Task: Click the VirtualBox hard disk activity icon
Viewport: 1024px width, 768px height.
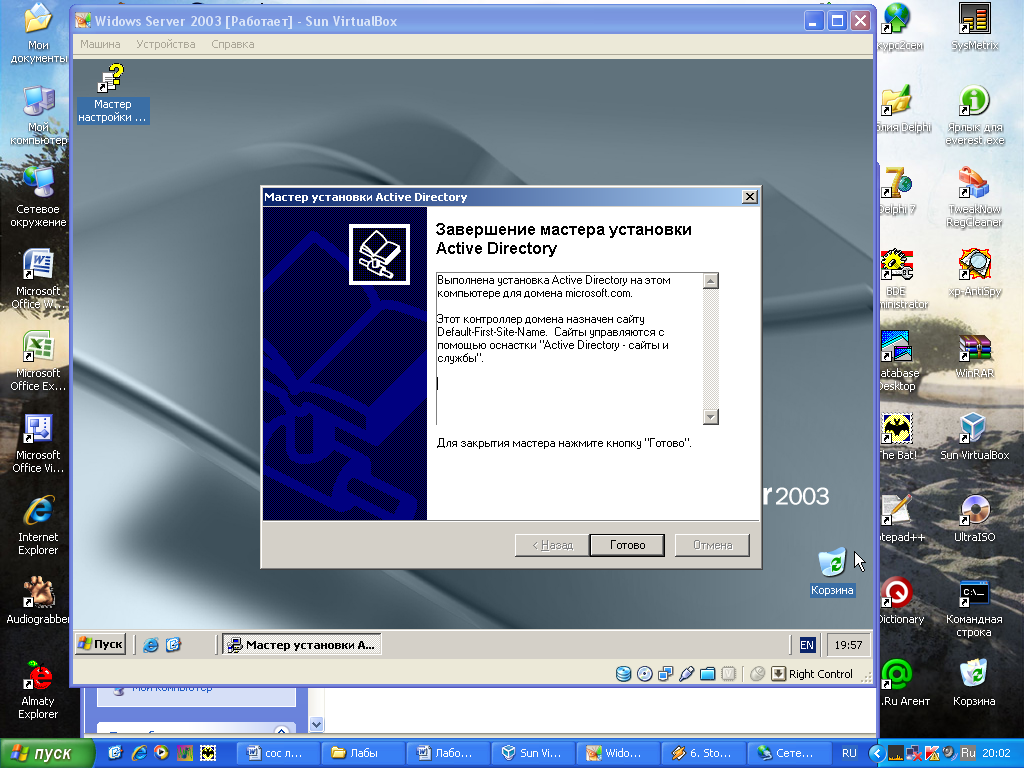Action: pos(624,674)
